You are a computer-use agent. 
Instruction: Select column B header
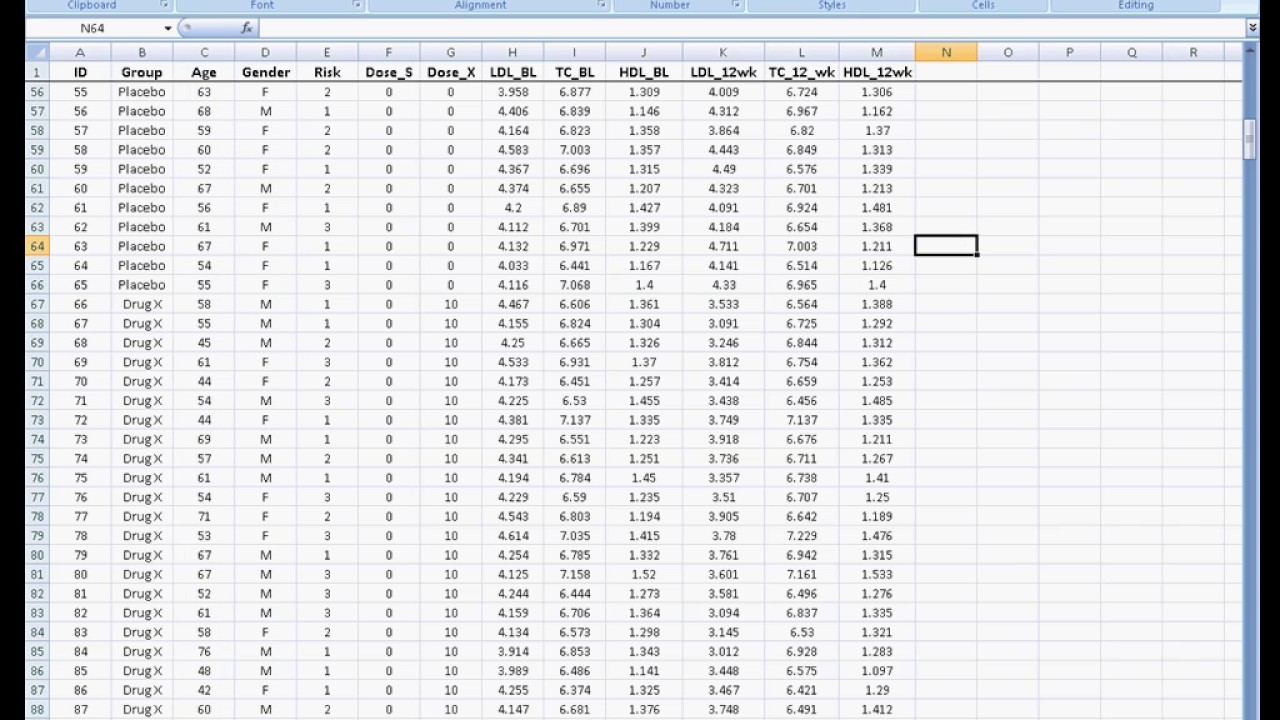(x=142, y=52)
